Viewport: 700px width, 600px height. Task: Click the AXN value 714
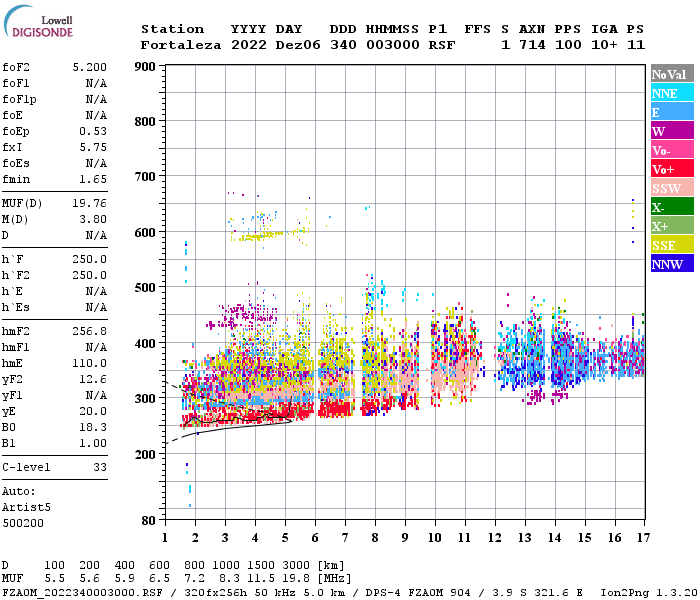[x=532, y=45]
